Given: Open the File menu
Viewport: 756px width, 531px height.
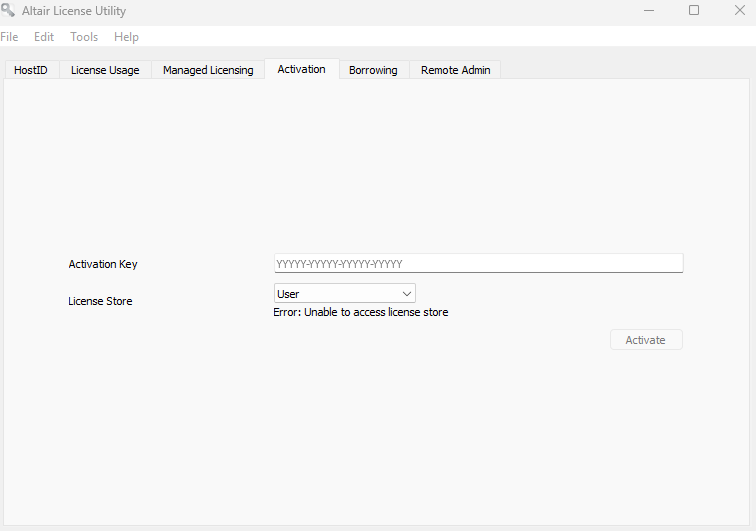Looking at the screenshot, I should 9,37.
